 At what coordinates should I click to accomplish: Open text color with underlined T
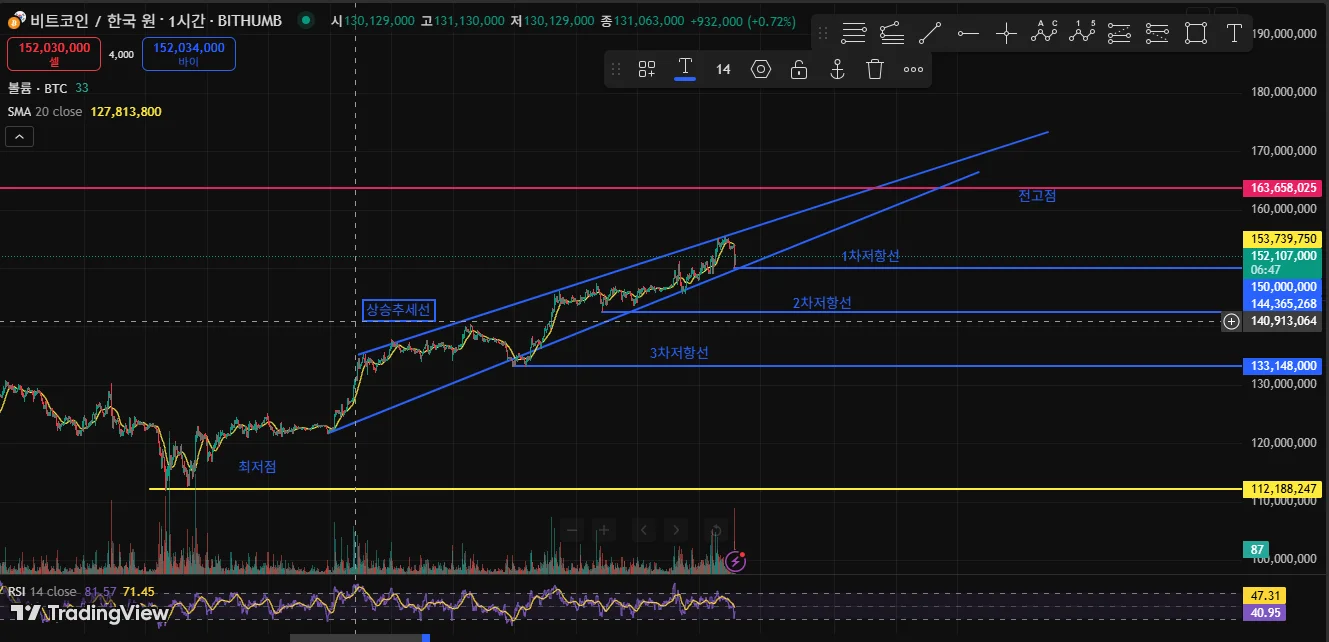[x=685, y=69]
